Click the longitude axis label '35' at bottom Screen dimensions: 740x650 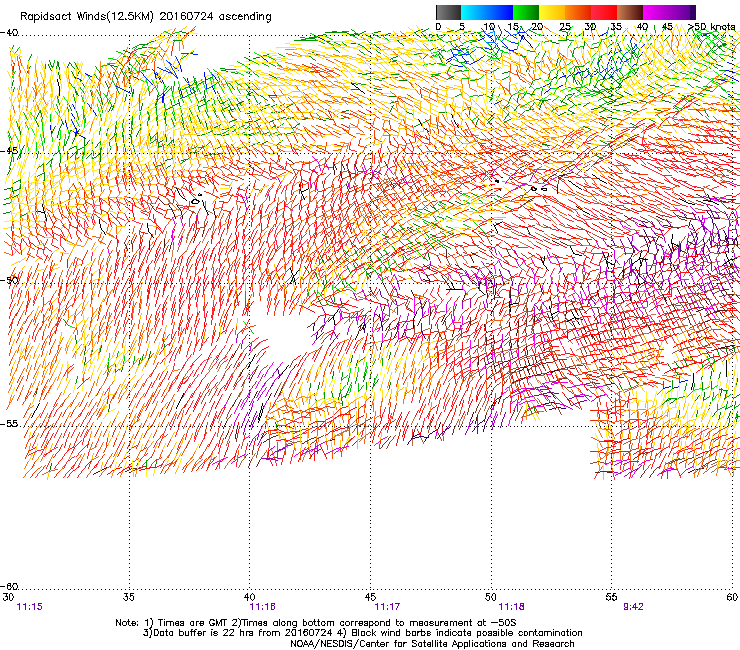point(128,597)
